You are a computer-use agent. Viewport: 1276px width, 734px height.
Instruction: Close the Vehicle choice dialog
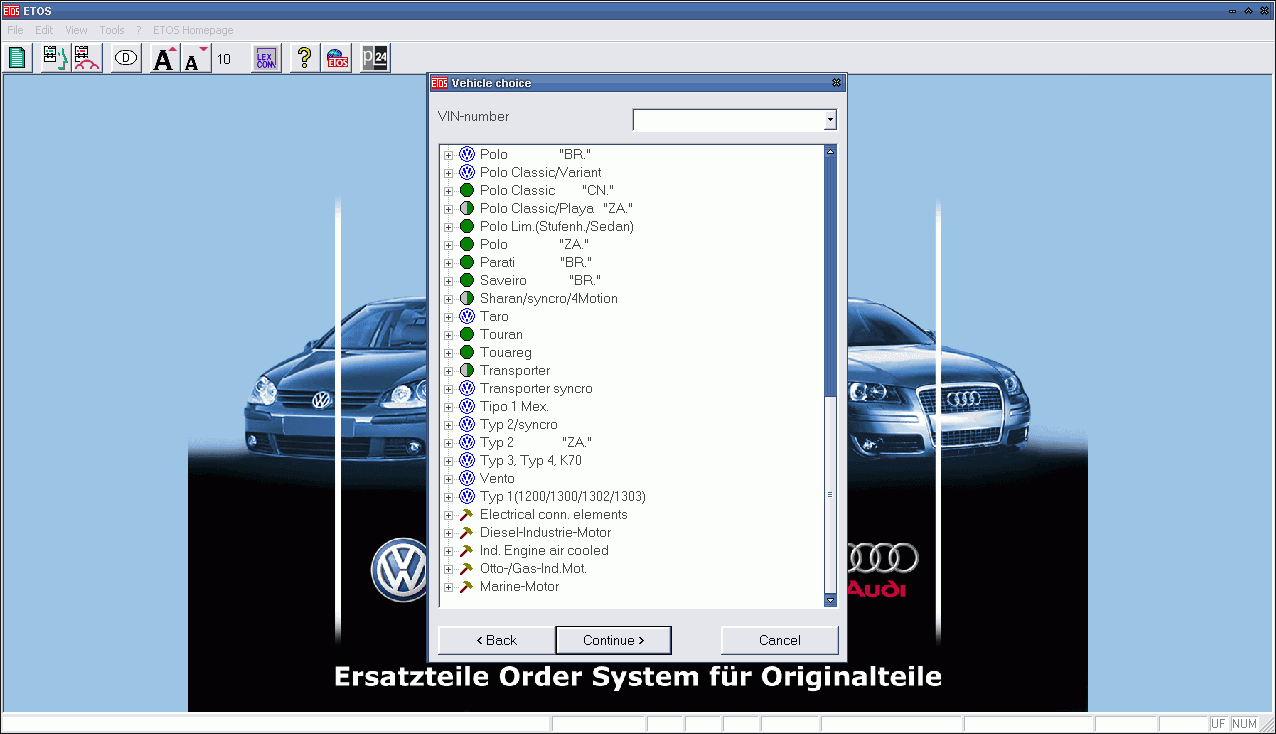click(x=836, y=83)
